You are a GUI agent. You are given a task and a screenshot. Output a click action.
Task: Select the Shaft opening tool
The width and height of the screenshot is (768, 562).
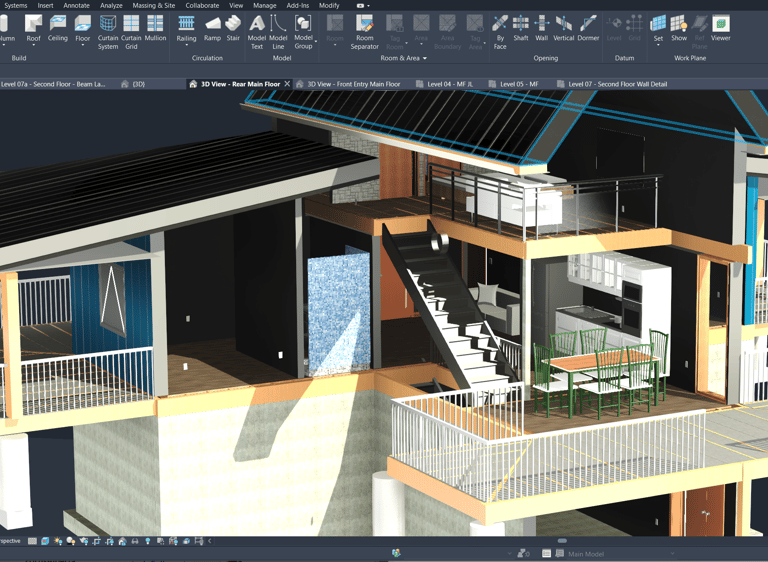(521, 28)
